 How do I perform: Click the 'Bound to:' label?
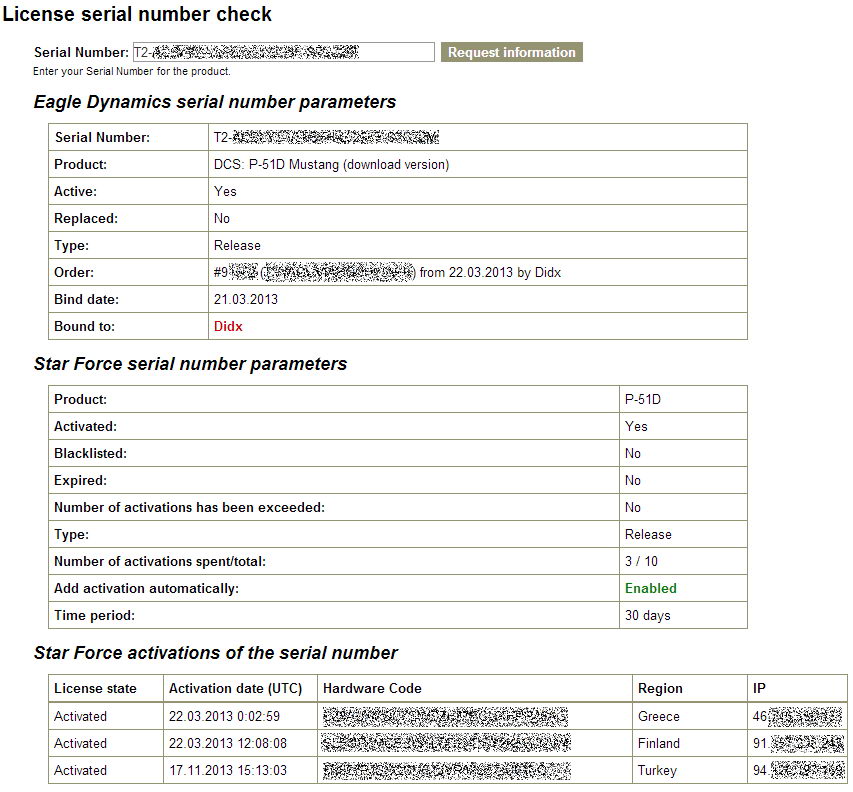tap(84, 326)
